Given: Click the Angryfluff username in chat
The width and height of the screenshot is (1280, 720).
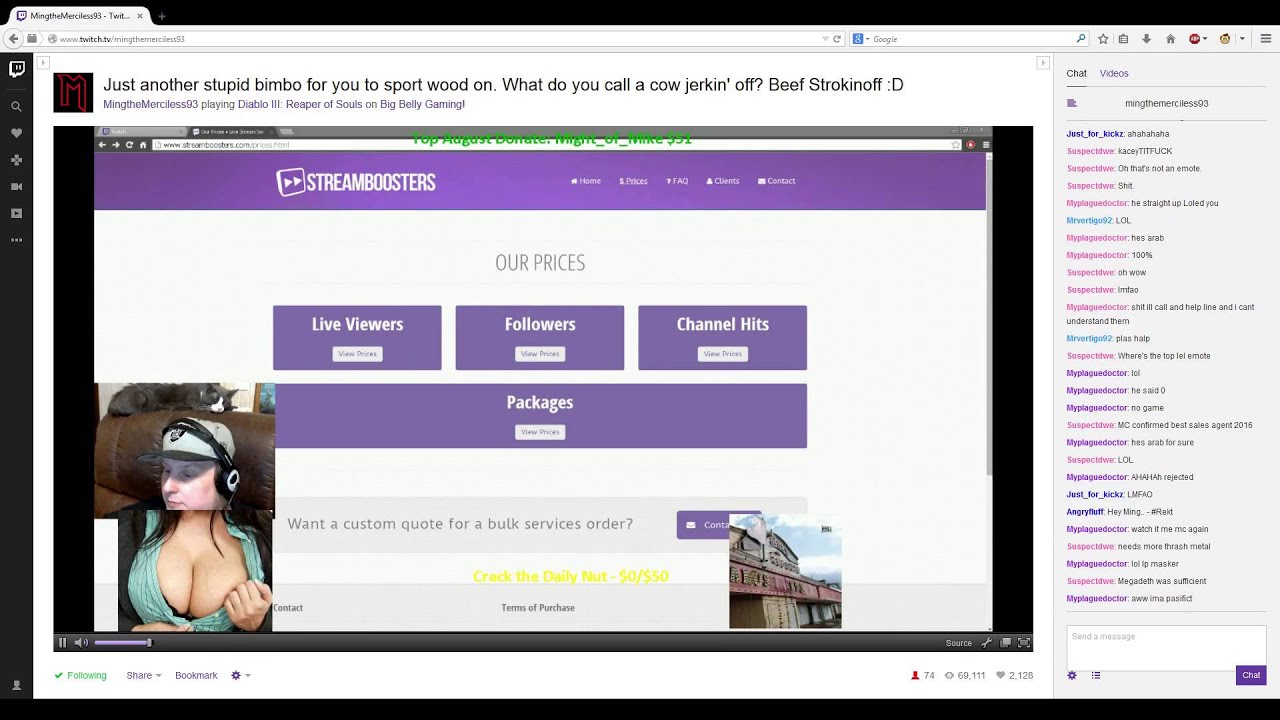Looking at the screenshot, I should pos(1085,512).
